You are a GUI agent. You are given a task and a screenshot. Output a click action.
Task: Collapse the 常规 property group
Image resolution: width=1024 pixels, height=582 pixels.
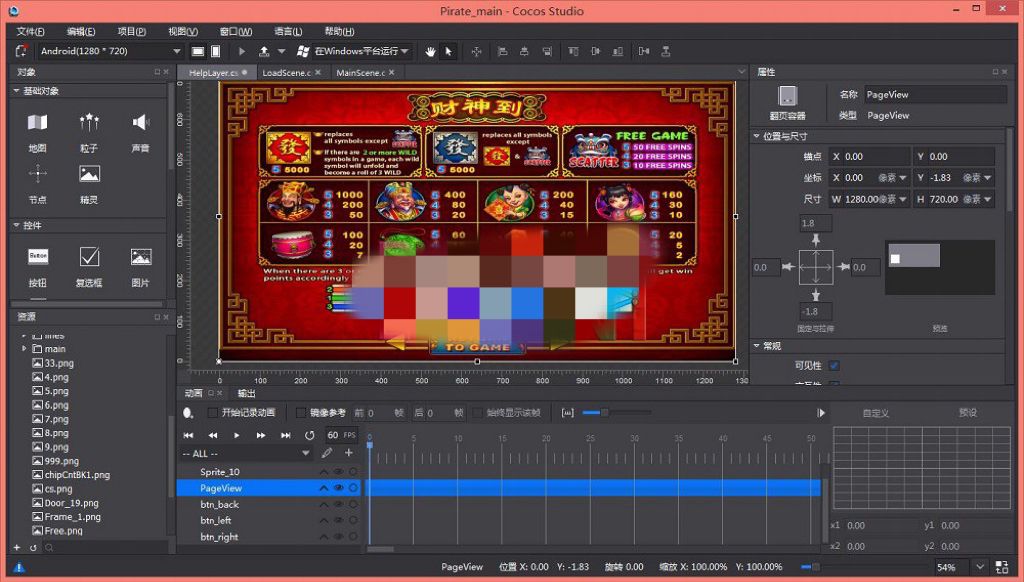[757, 346]
